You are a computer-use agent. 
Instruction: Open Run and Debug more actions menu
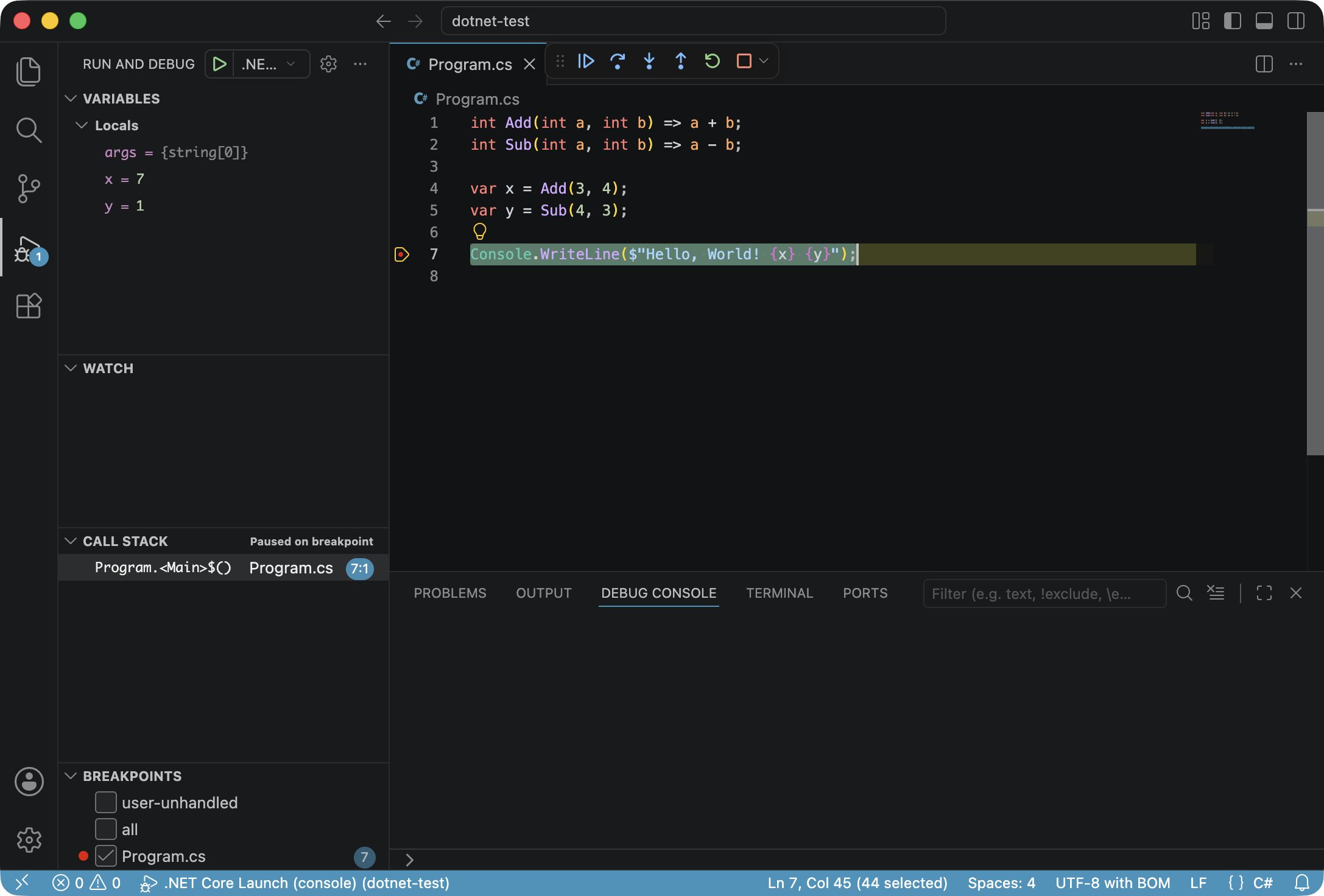pos(360,64)
